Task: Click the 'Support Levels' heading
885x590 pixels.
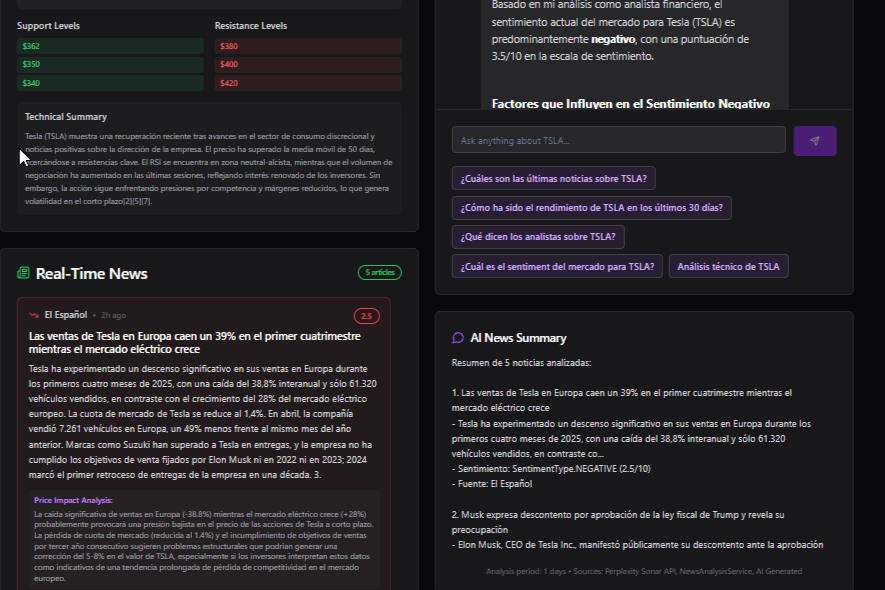Action: 48,26
